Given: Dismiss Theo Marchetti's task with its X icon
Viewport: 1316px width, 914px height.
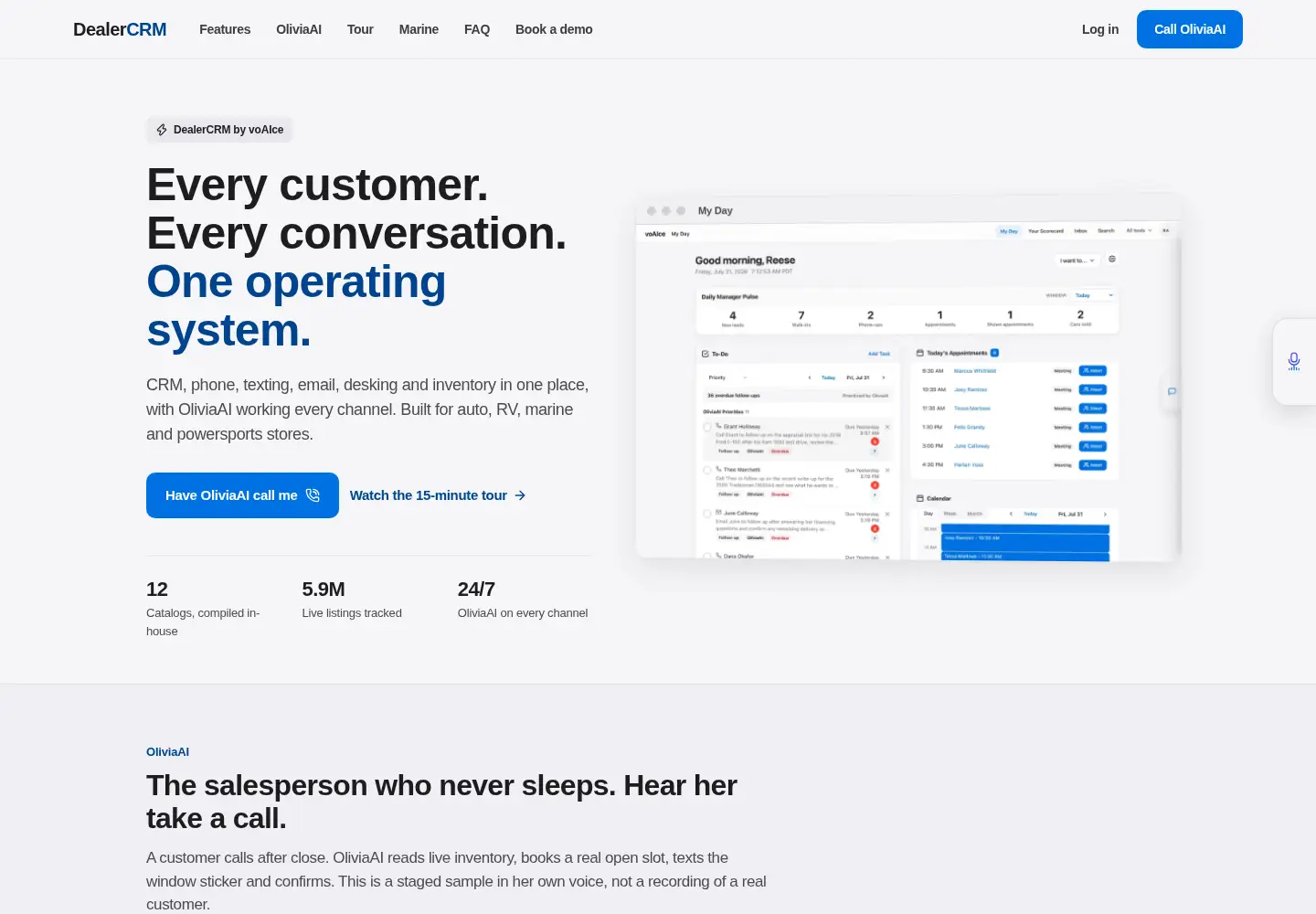Looking at the screenshot, I should click(x=887, y=470).
